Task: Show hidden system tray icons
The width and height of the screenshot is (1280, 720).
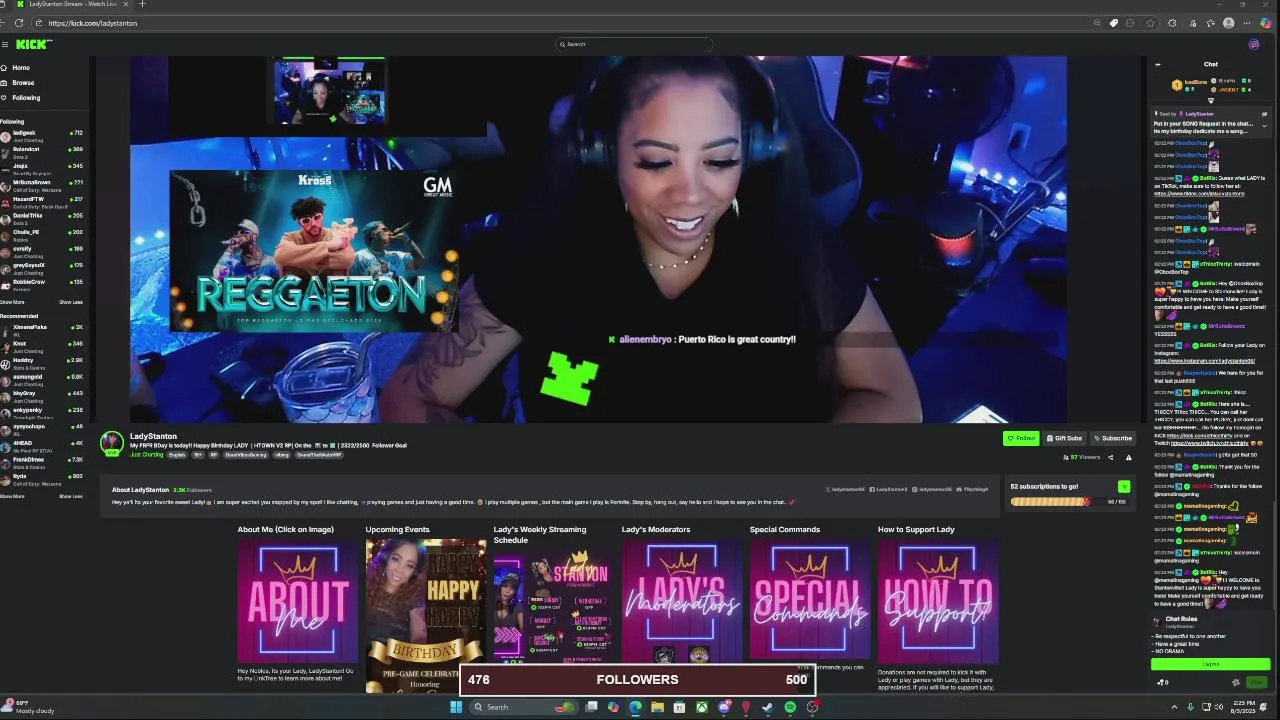Action: click(1175, 707)
